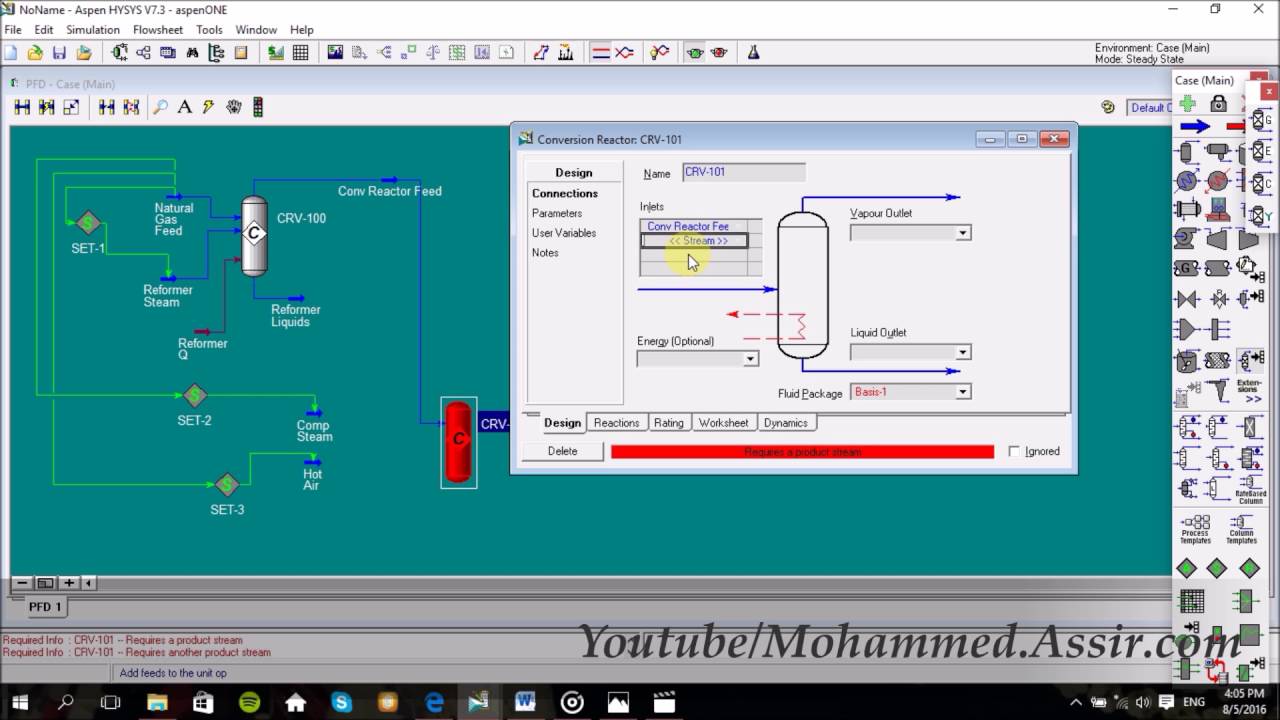Select the Conversion reactor 'C' flyout icon
This screenshot has width=1280, height=720.
coord(1263,184)
